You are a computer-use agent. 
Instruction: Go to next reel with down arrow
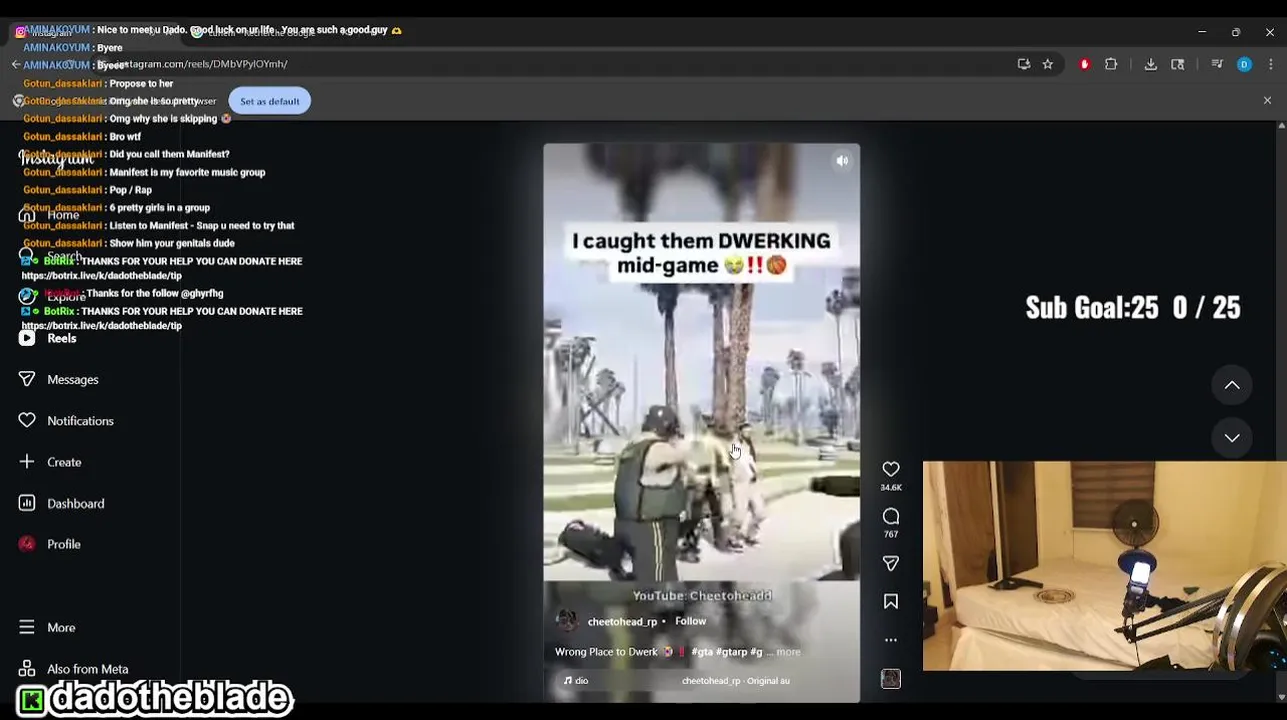1232,438
